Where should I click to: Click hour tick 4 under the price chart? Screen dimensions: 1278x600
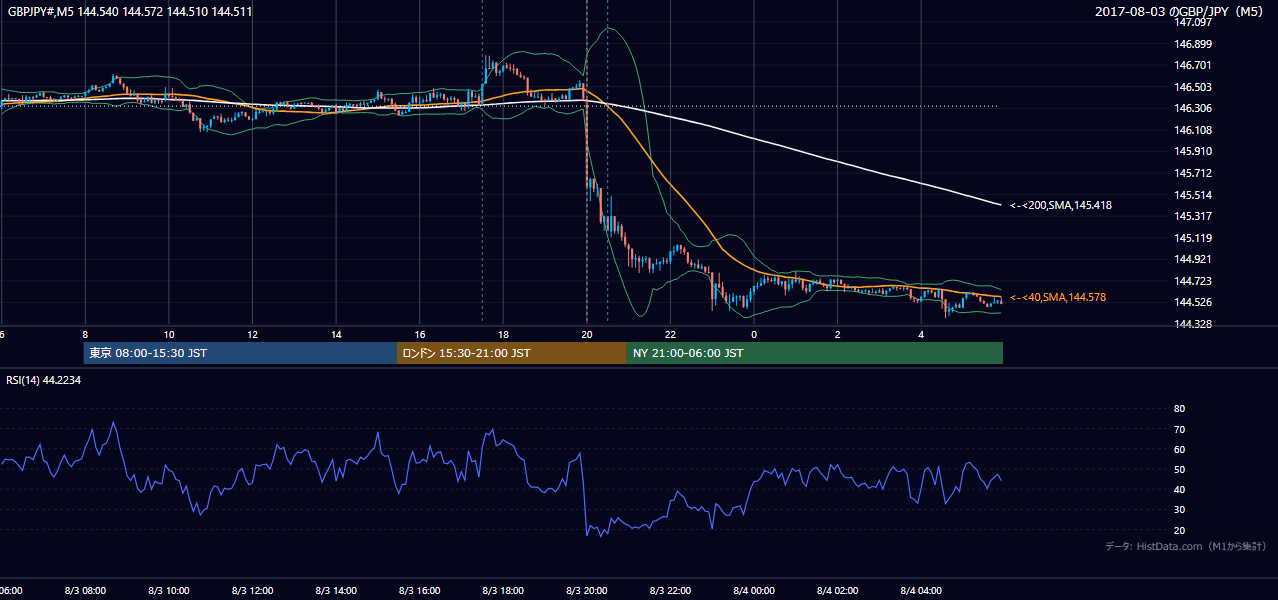point(921,334)
